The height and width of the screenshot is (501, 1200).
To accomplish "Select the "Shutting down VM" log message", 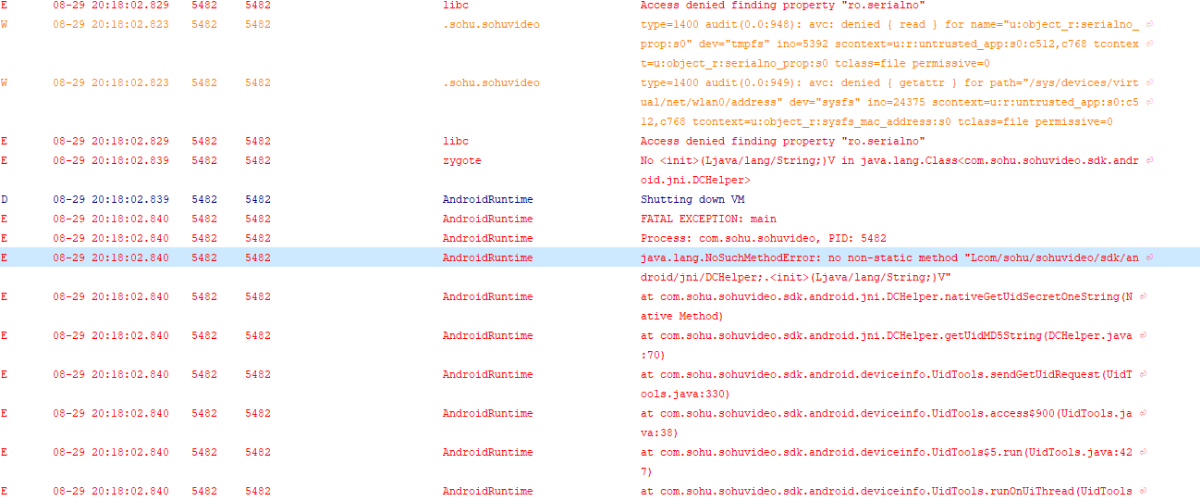I will (x=692, y=199).
